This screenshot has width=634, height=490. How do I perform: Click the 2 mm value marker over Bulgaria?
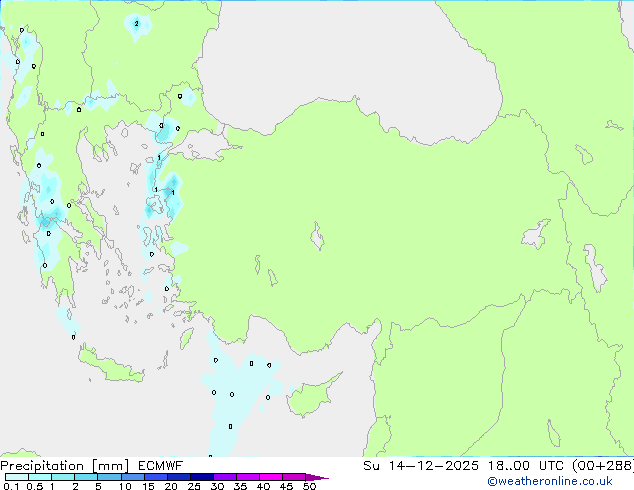(136, 23)
